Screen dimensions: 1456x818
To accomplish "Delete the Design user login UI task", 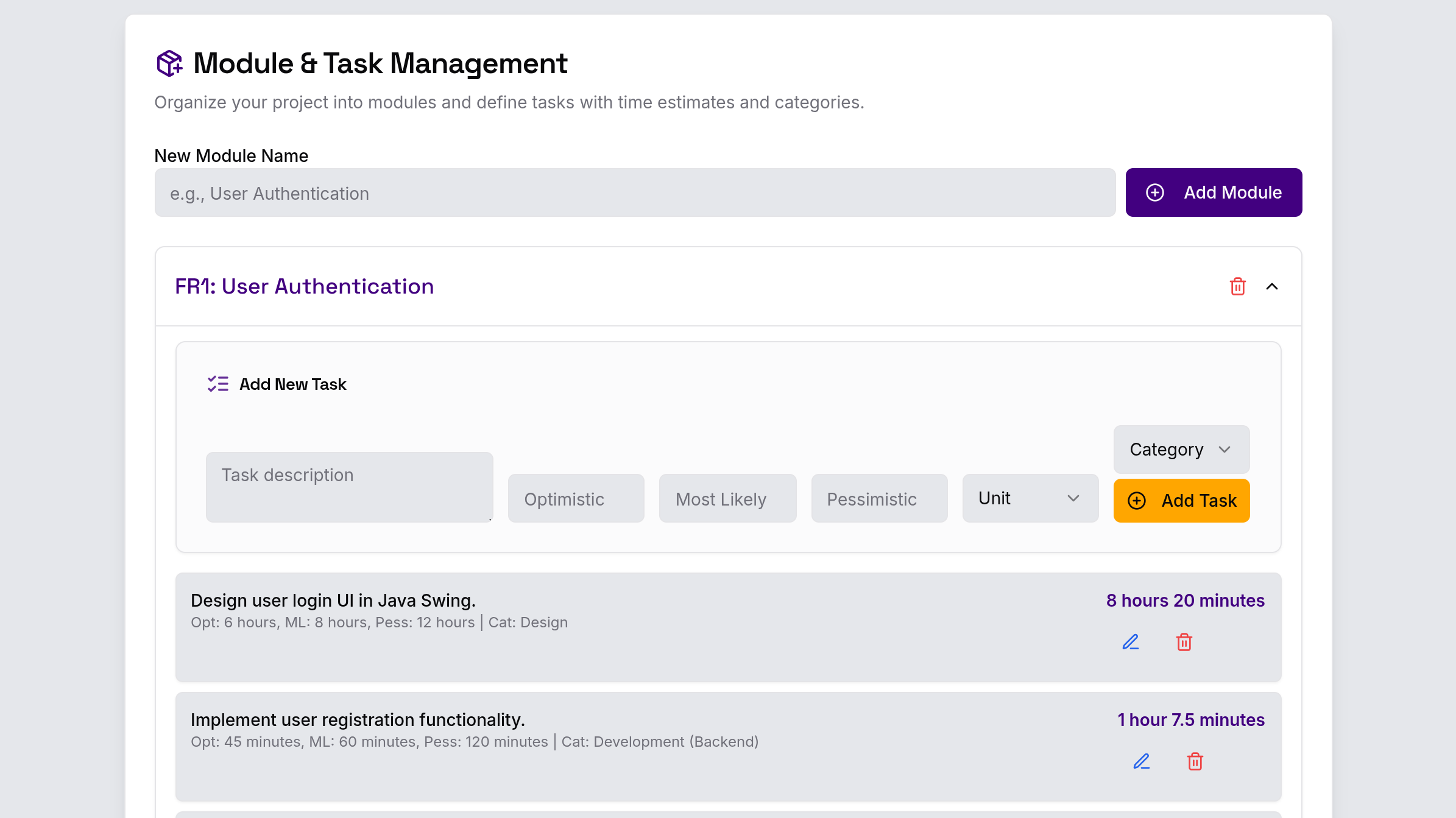I will tap(1184, 642).
